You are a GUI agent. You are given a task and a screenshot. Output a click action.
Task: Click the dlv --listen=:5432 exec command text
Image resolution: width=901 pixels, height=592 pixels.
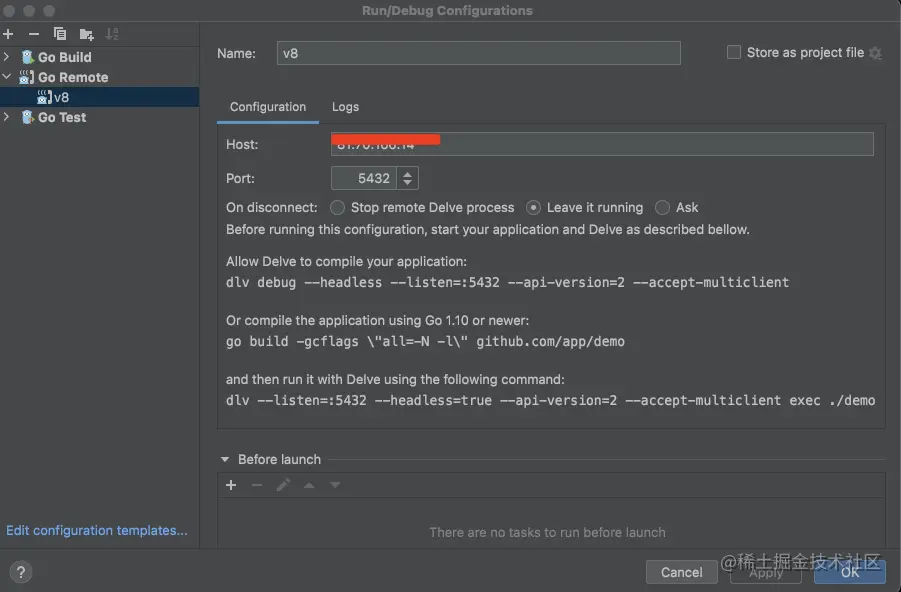pyautogui.click(x=550, y=400)
